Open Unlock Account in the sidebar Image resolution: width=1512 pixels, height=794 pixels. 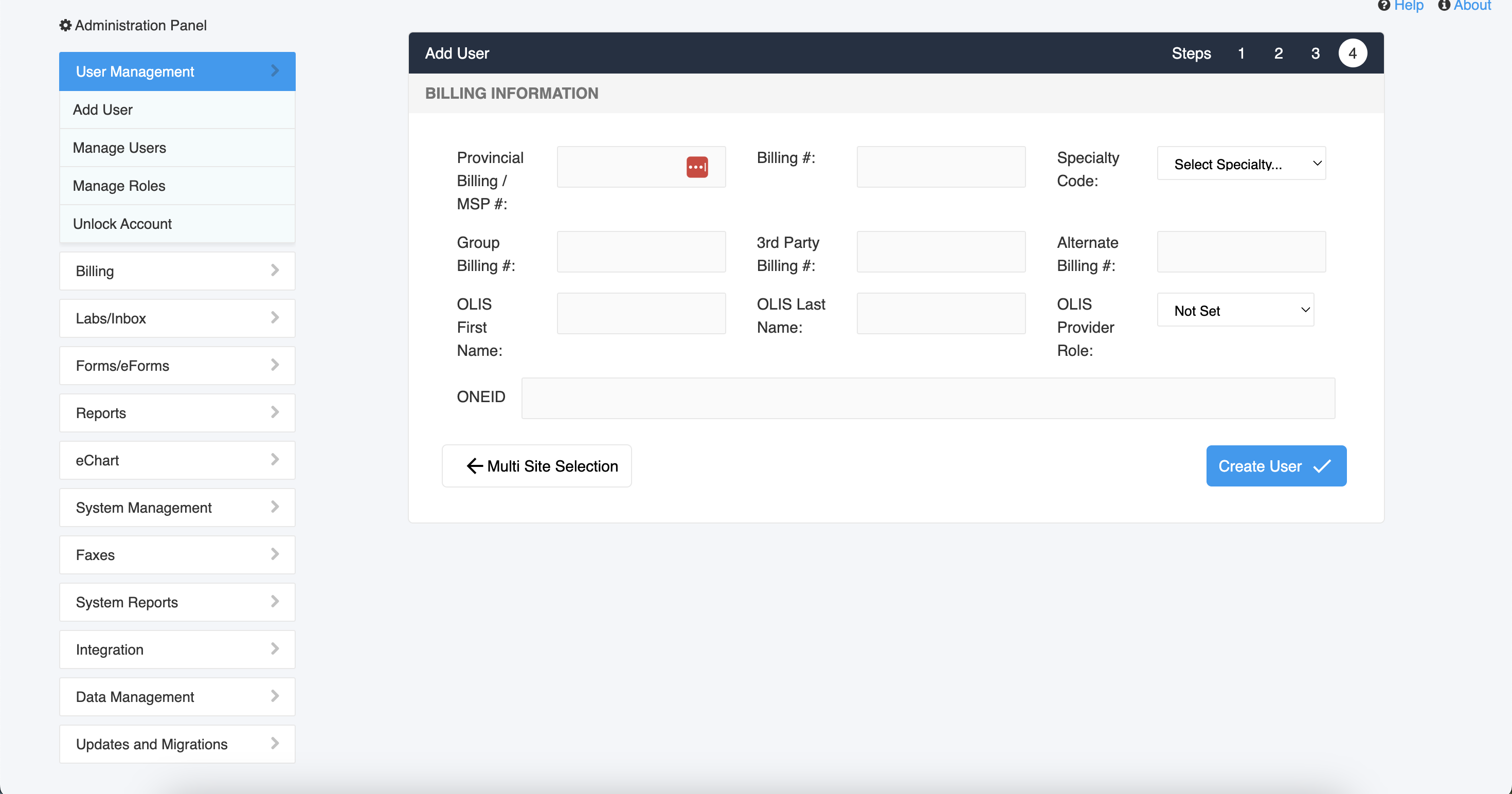(x=177, y=224)
